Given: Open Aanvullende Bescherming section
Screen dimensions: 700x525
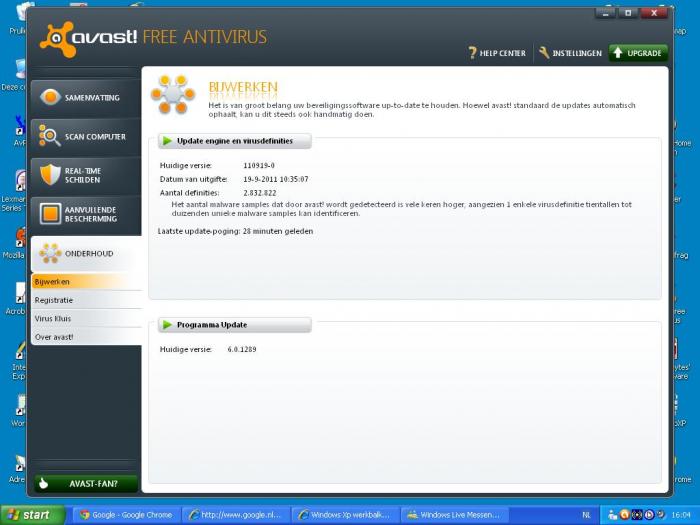Looking at the screenshot, I should (86, 214).
